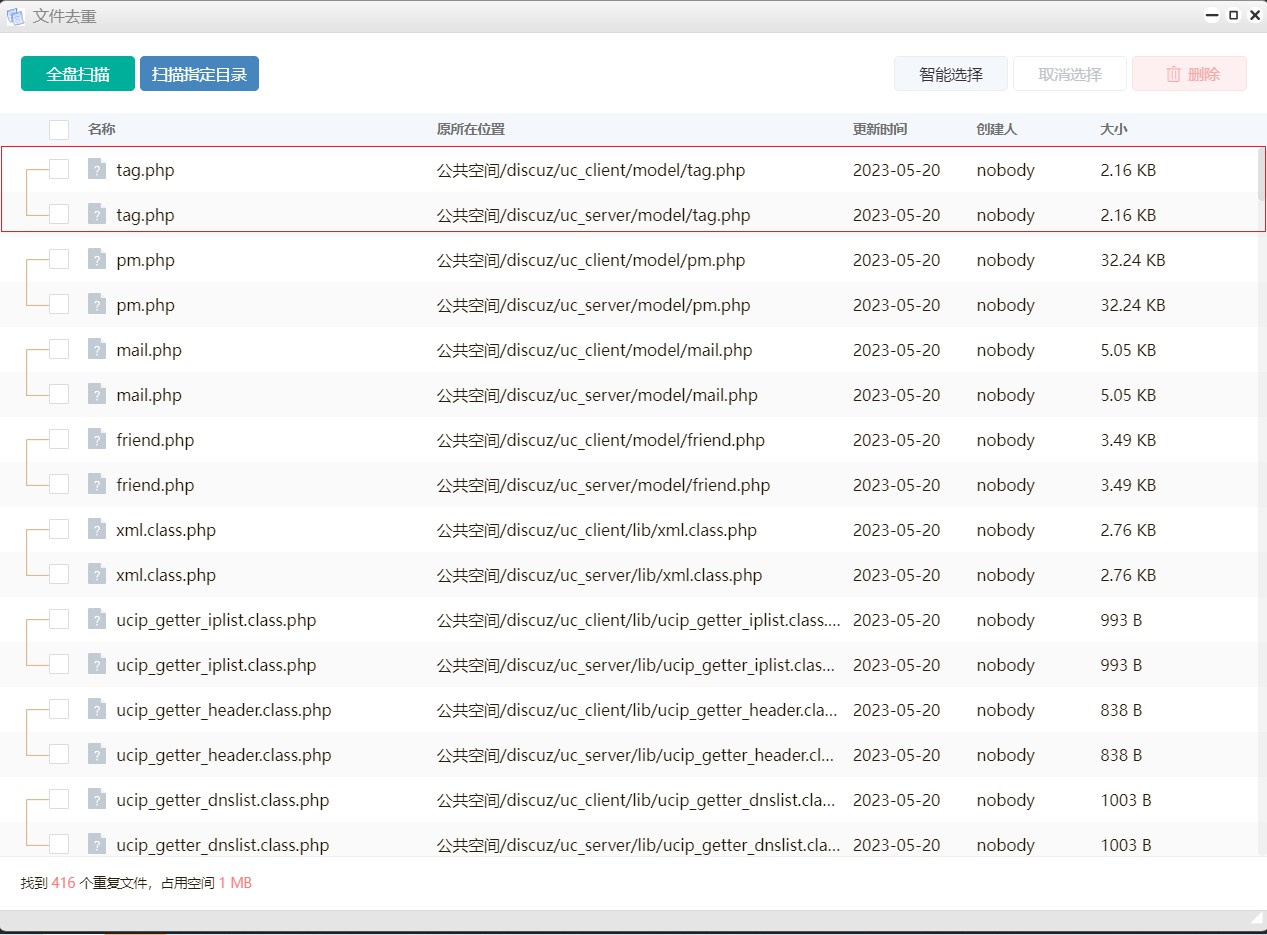Click the 智能选择 button
The width and height of the screenshot is (1267, 935).
[950, 74]
